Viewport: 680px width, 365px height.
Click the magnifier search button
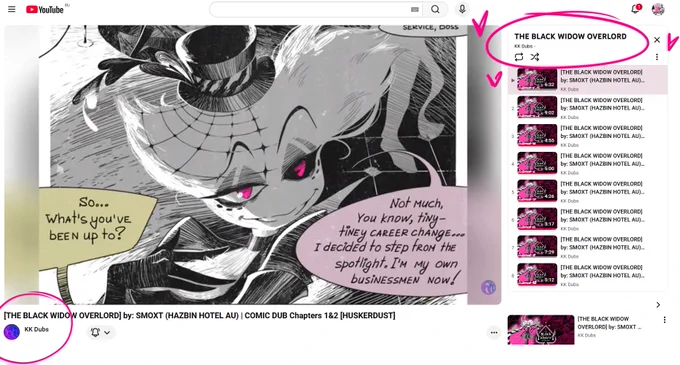point(435,9)
